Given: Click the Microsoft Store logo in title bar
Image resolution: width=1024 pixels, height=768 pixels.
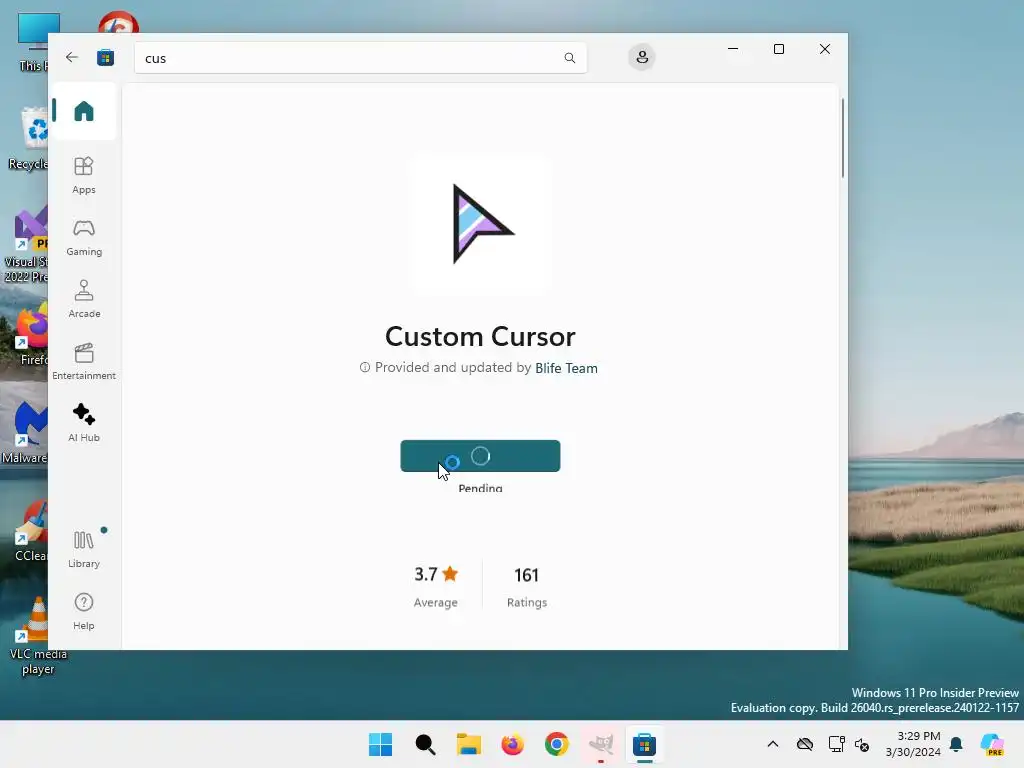Looking at the screenshot, I should pyautogui.click(x=105, y=57).
